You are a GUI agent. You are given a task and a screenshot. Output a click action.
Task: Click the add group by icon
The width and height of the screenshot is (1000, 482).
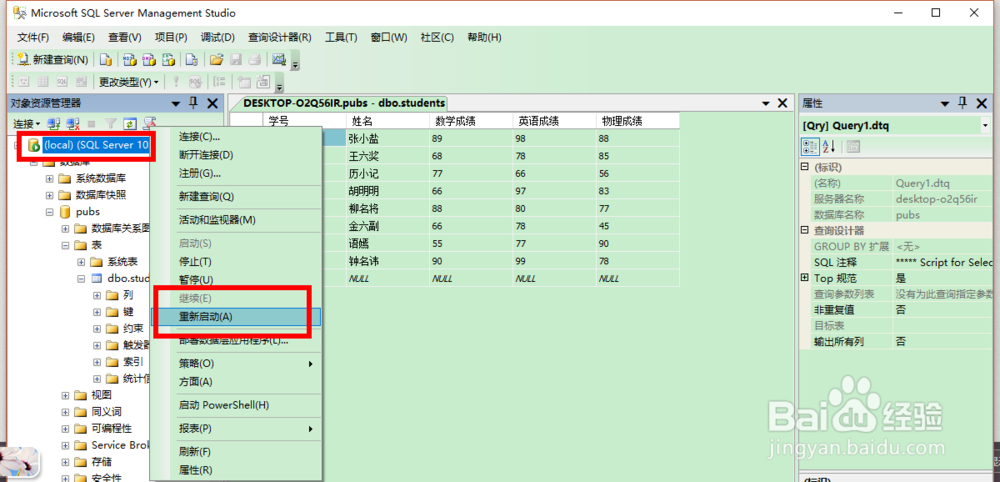[219, 82]
